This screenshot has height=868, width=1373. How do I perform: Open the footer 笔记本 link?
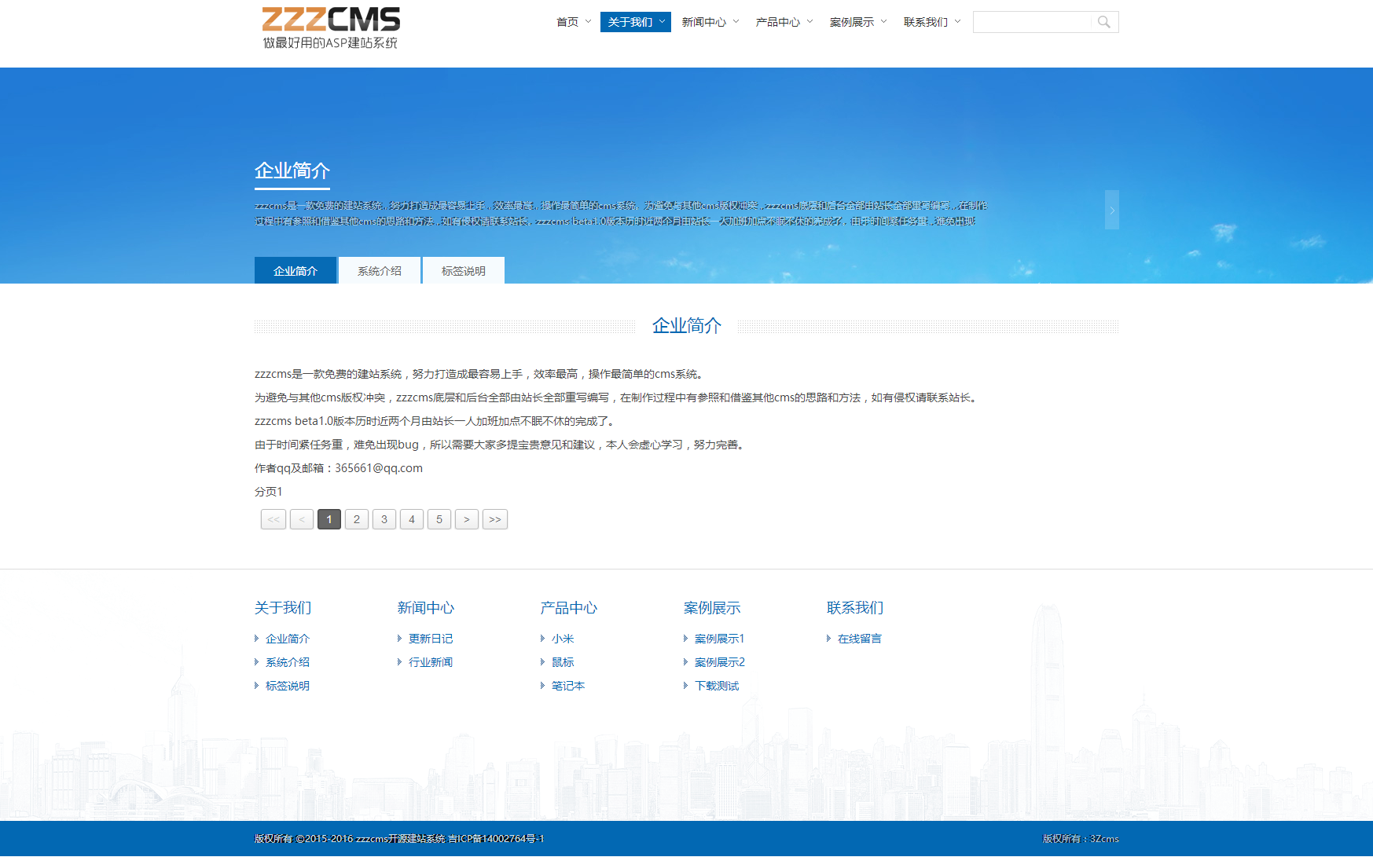click(x=568, y=686)
